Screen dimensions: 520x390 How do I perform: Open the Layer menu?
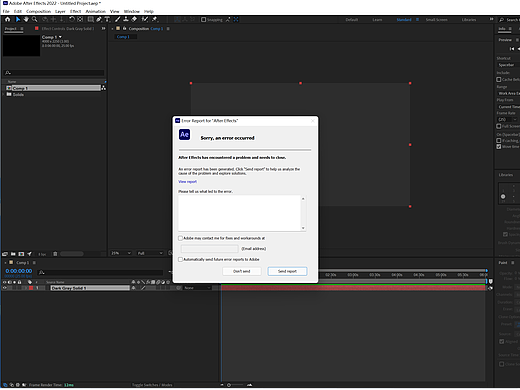[60, 11]
